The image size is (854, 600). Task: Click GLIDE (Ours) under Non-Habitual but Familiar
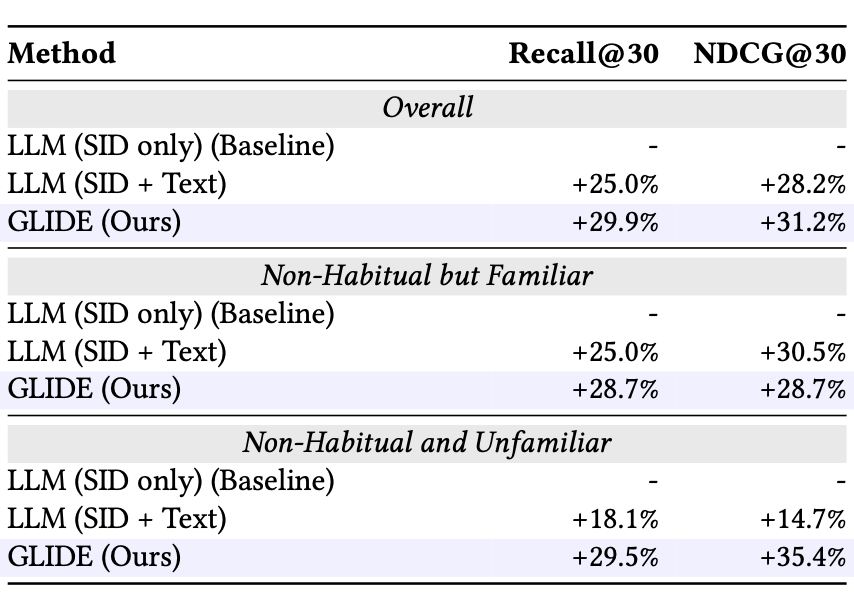(x=95, y=389)
